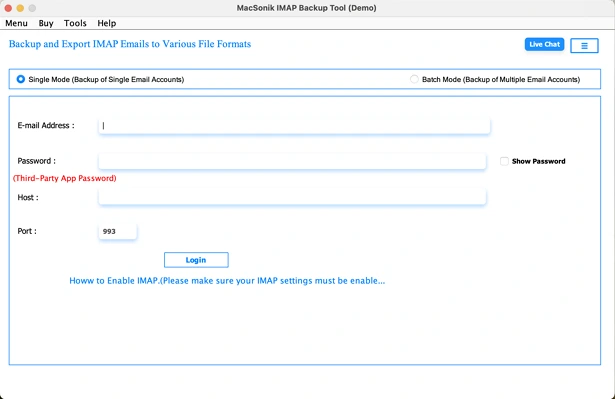615x399 pixels.
Task: Focus the E-mail Address field
Action: coord(294,126)
